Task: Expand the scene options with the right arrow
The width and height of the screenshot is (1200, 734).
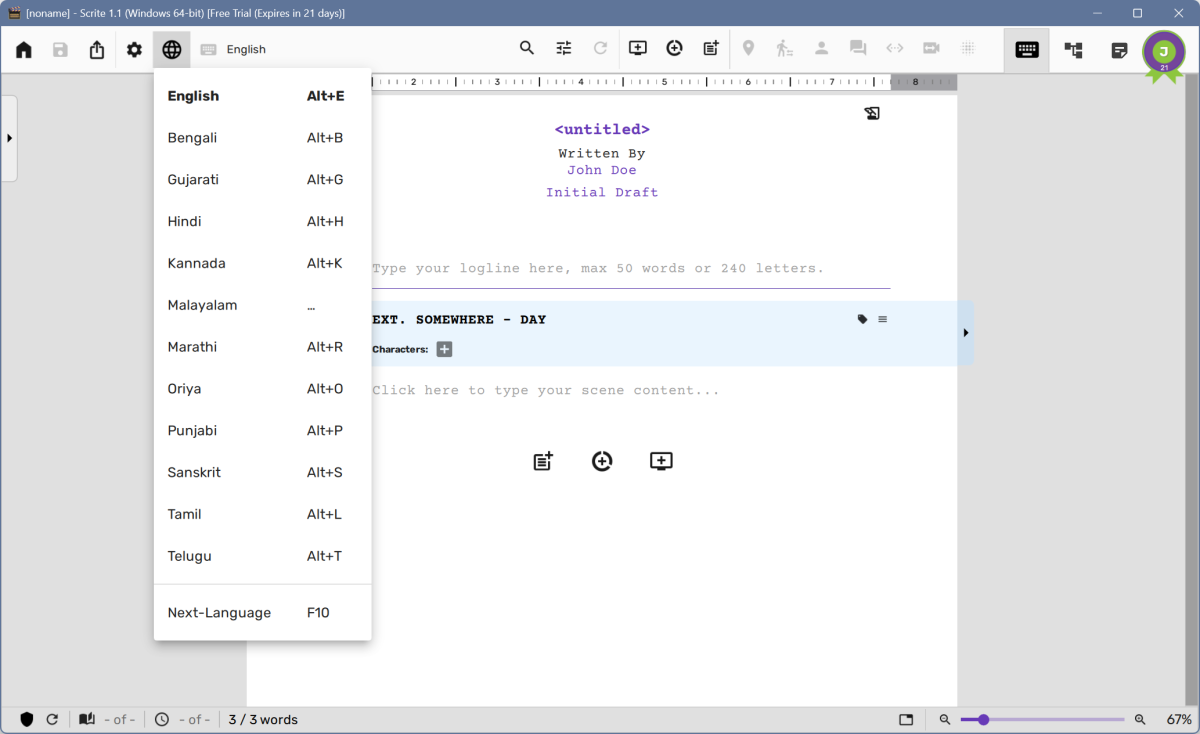Action: click(x=965, y=333)
